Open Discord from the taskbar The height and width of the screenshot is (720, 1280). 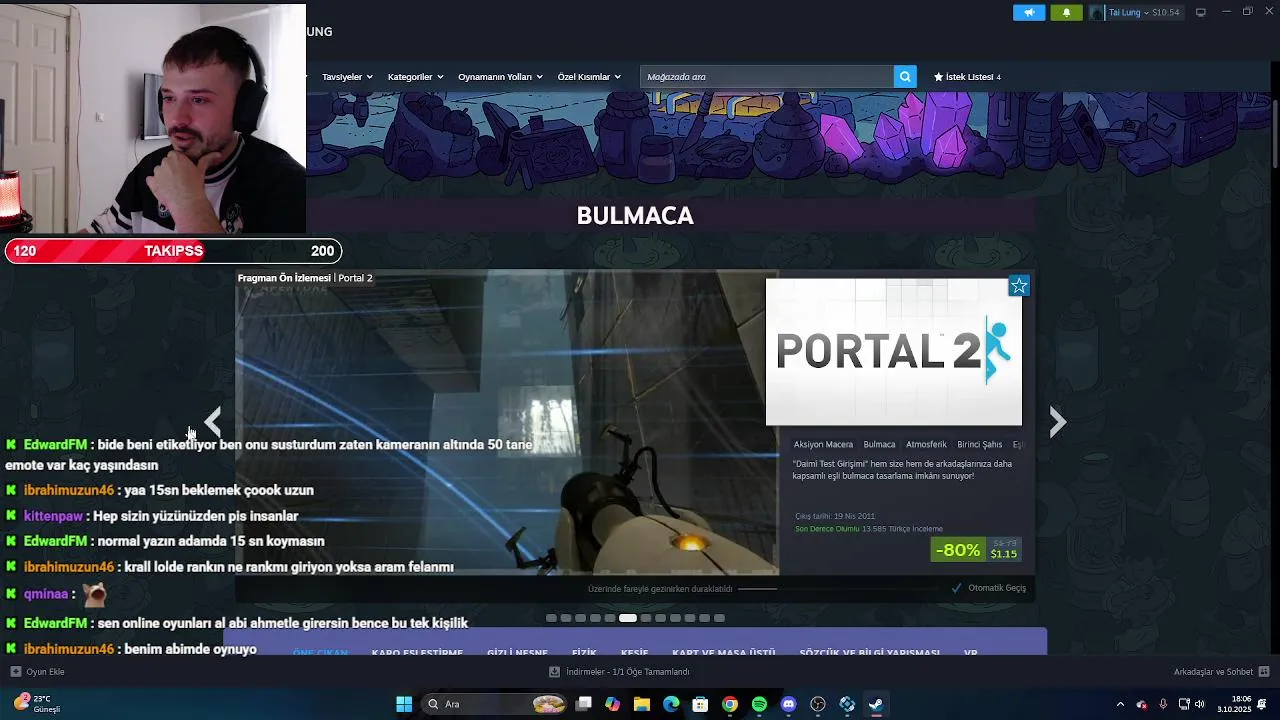click(x=788, y=704)
